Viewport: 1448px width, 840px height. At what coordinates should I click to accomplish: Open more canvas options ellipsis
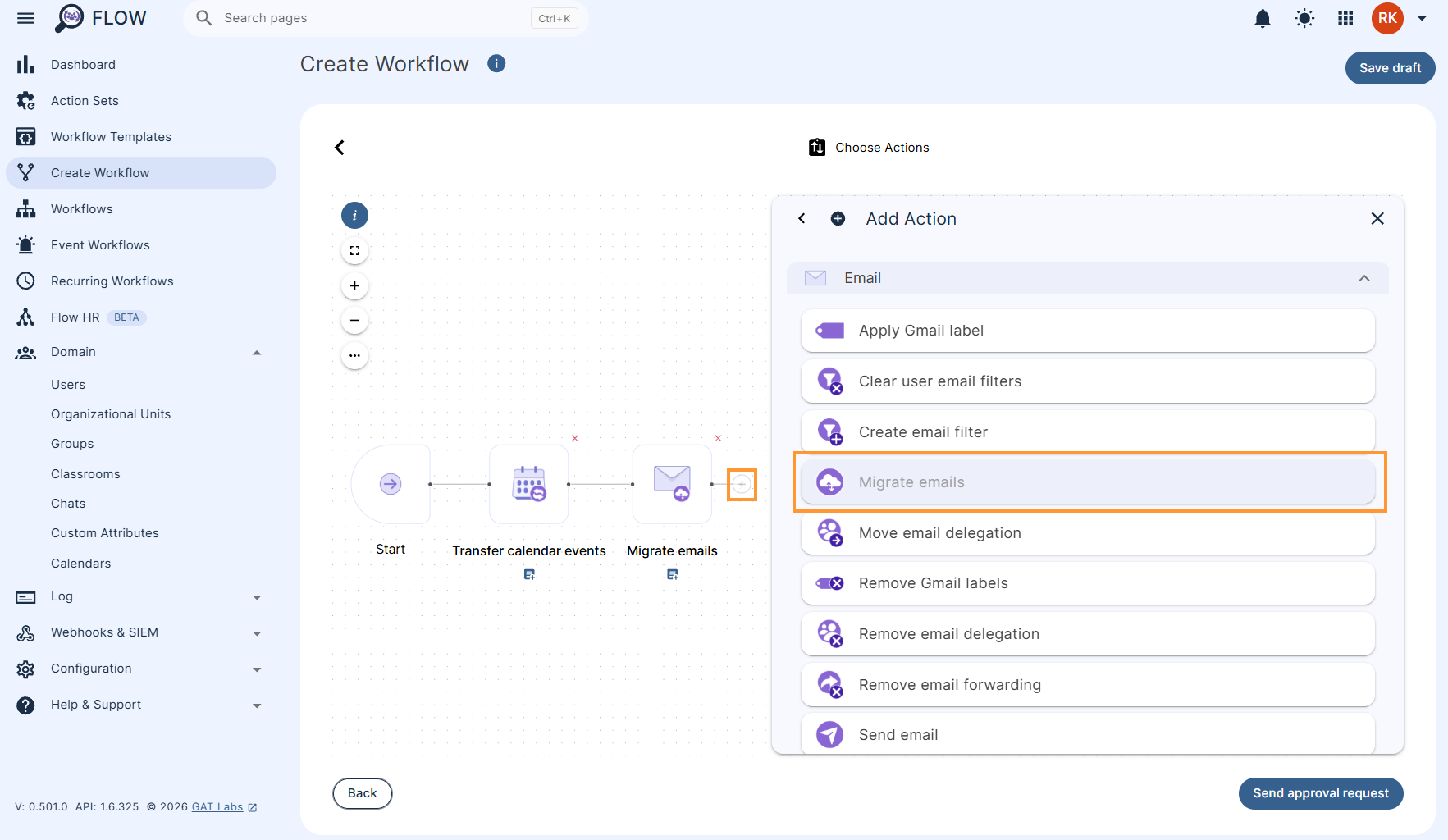[354, 356]
